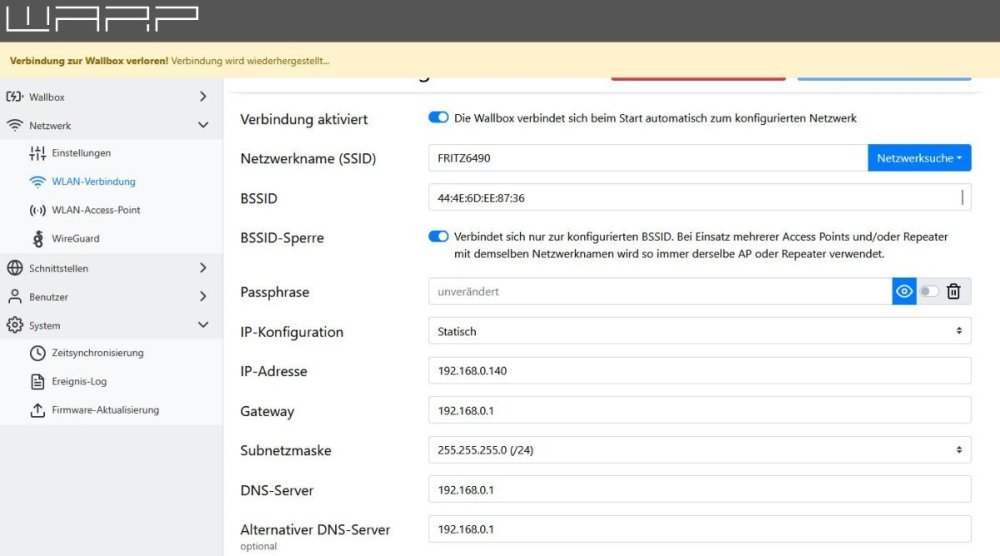This screenshot has height=556, width=1000.
Task: Show passphrase with the eye icon
Action: click(x=904, y=291)
